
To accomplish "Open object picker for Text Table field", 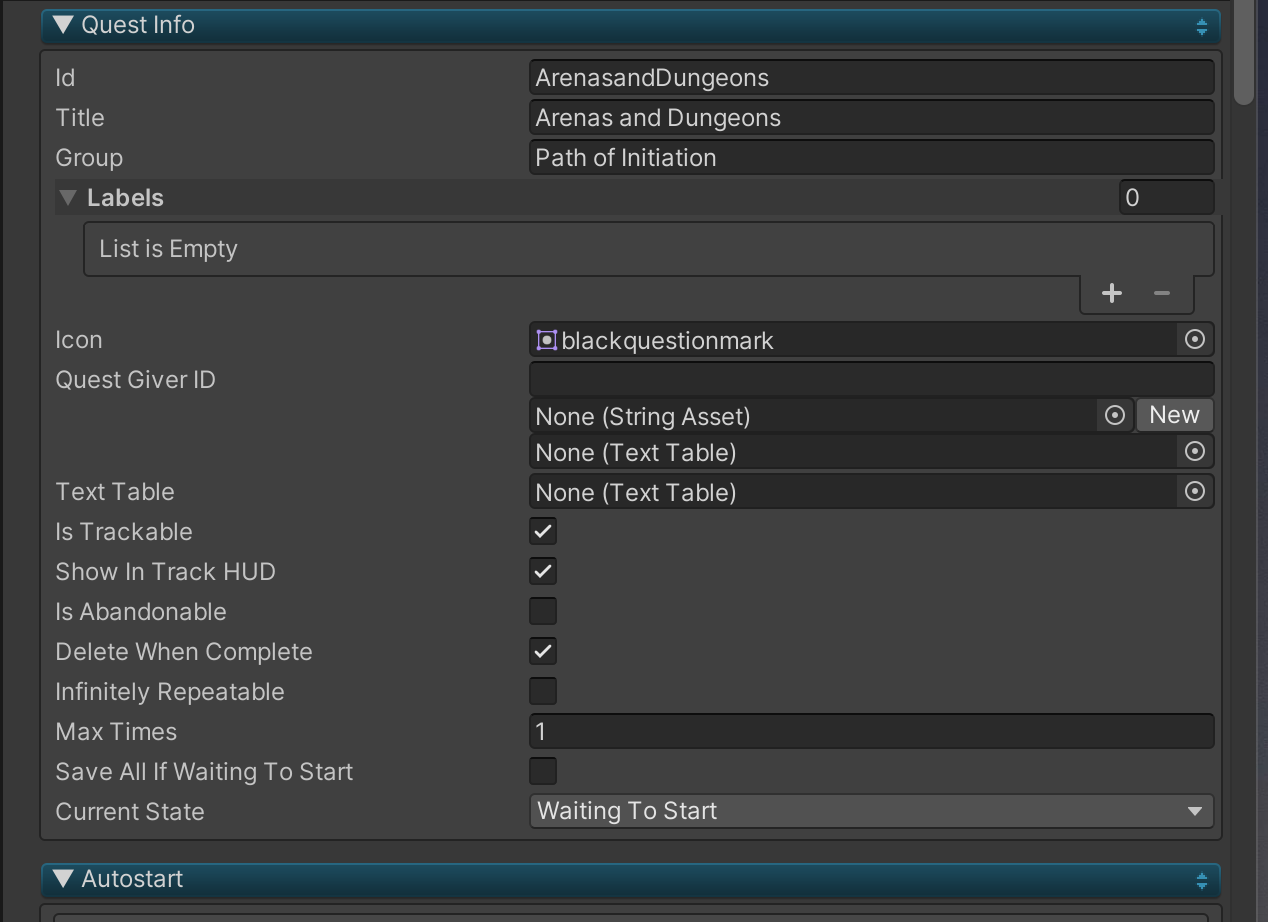I will coord(1194,492).
